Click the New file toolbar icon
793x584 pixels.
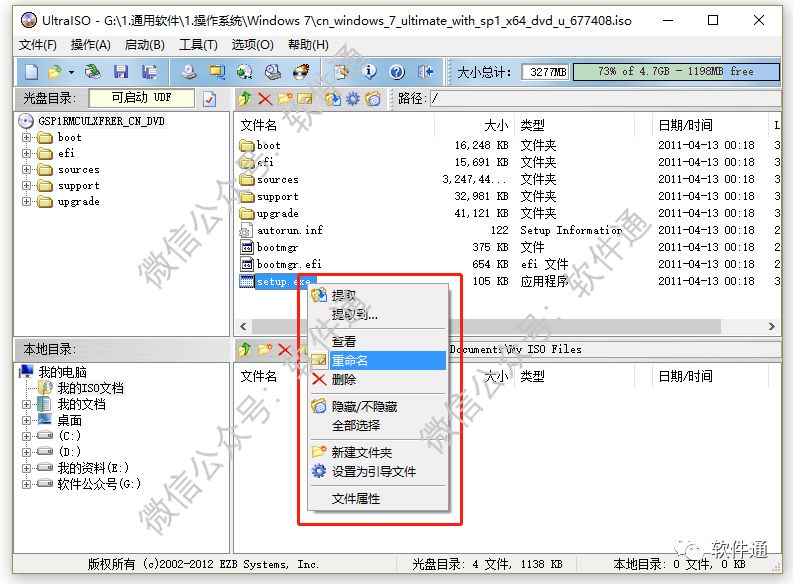[x=31, y=72]
